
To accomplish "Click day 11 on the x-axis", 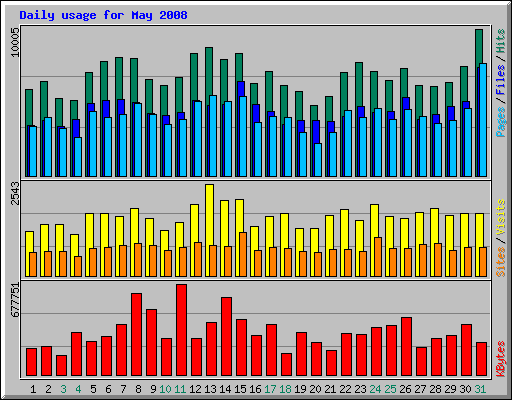I will [180, 389].
